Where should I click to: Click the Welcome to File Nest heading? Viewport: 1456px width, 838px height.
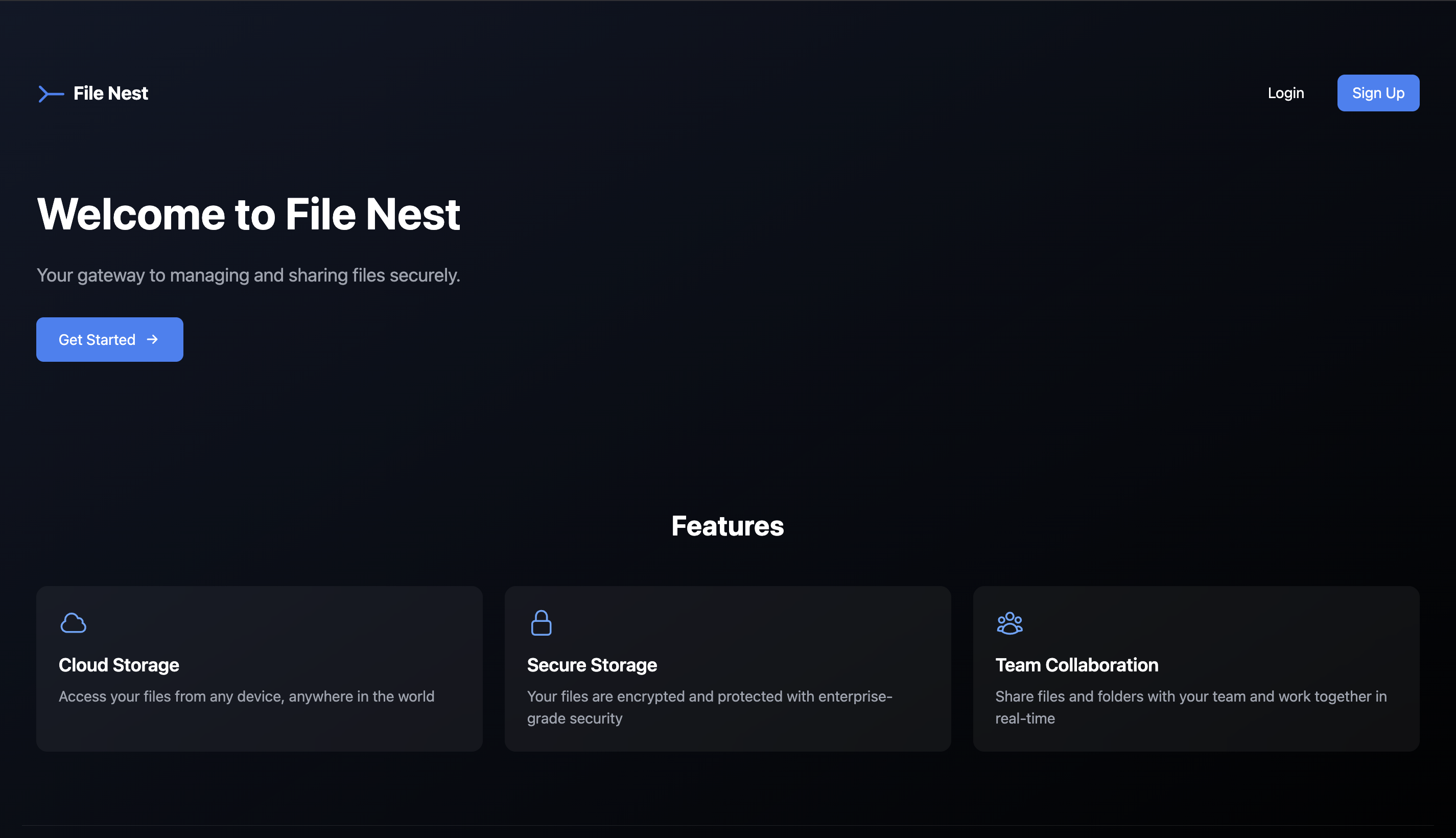click(248, 214)
